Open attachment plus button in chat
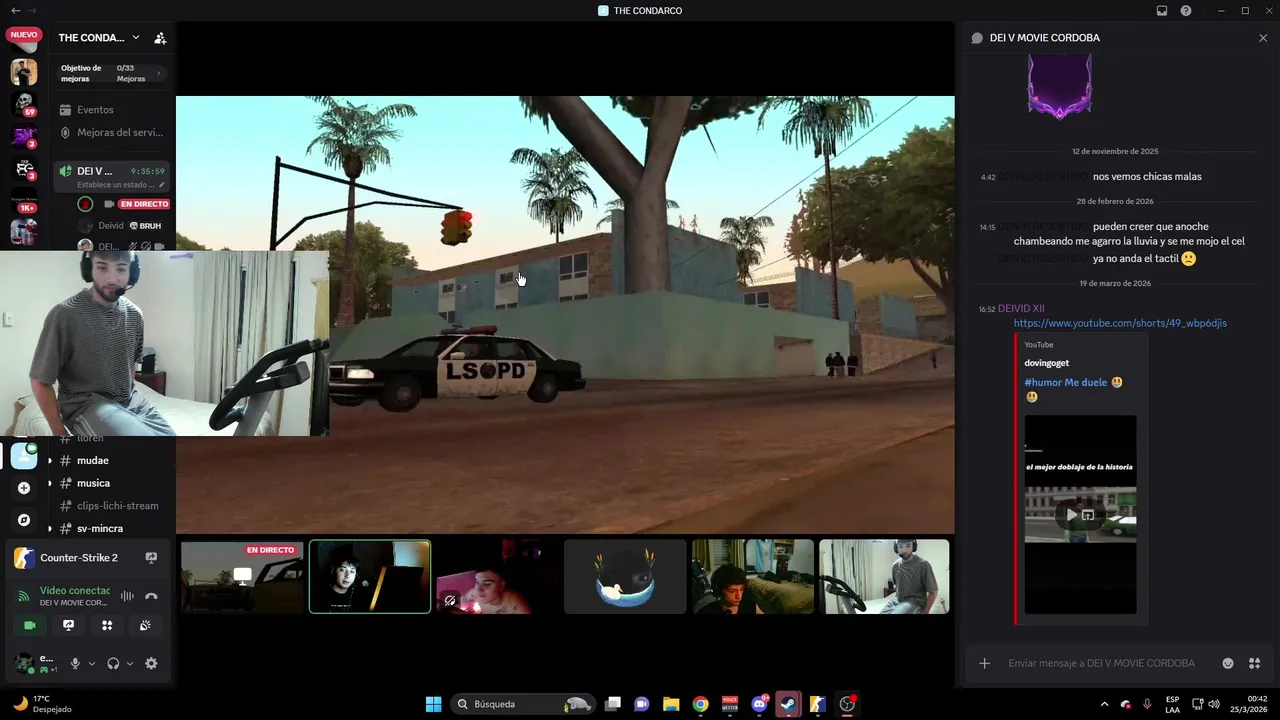Viewport: 1280px width, 720px height. pyautogui.click(x=984, y=663)
